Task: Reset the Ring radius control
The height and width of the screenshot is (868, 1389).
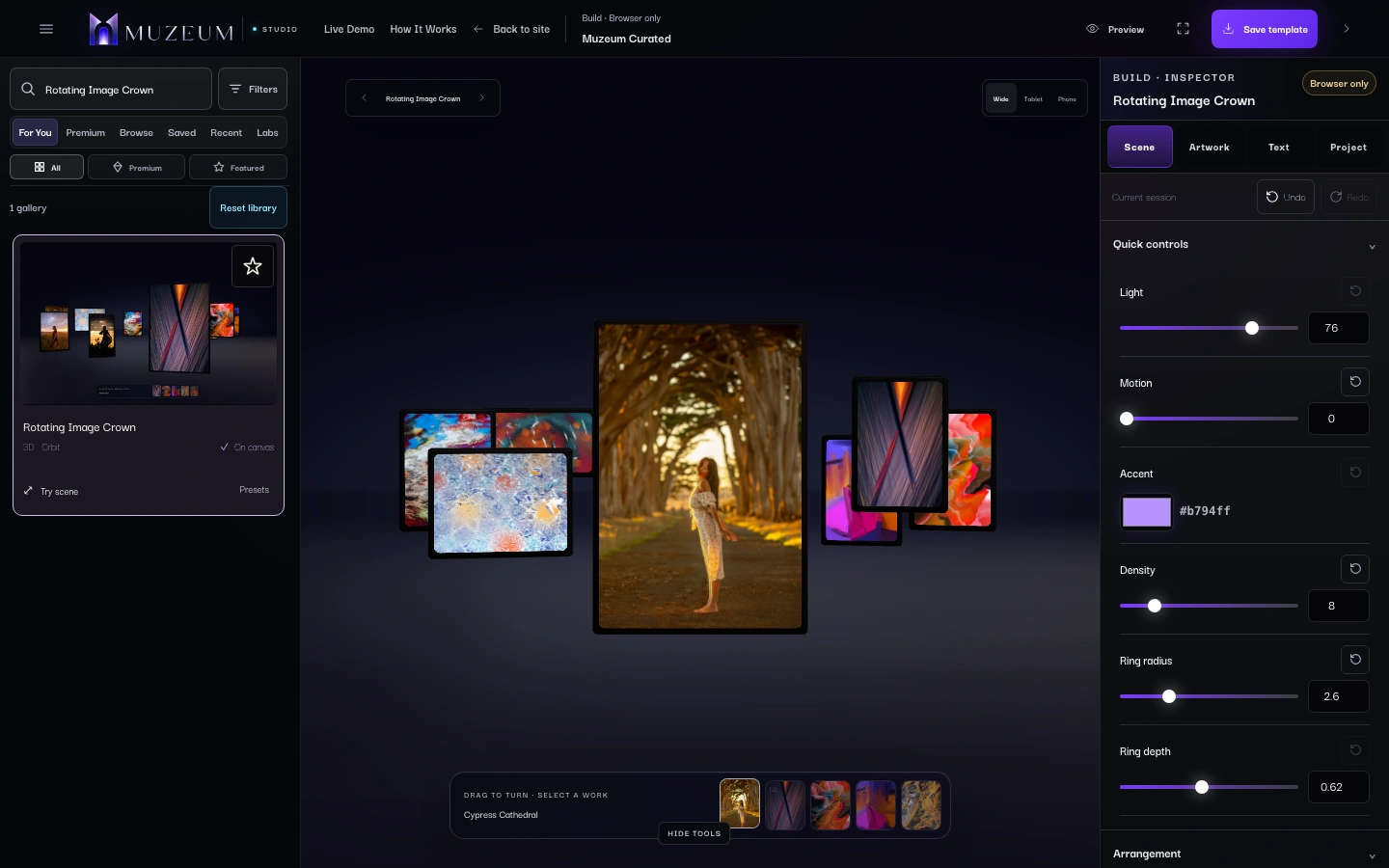Action: click(1355, 660)
